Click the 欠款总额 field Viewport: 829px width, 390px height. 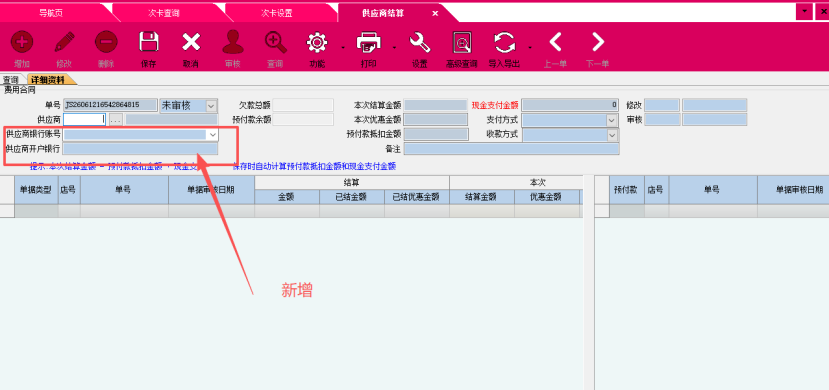(x=303, y=105)
